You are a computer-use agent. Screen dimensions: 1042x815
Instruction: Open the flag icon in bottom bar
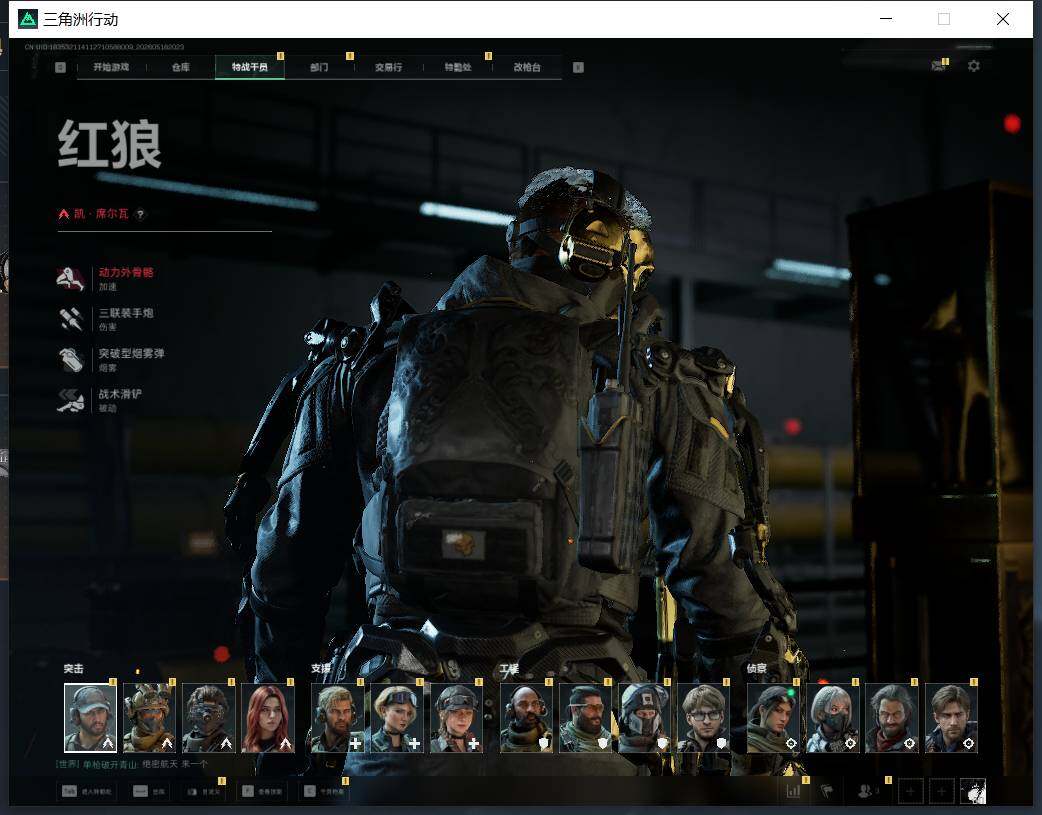pos(827,791)
